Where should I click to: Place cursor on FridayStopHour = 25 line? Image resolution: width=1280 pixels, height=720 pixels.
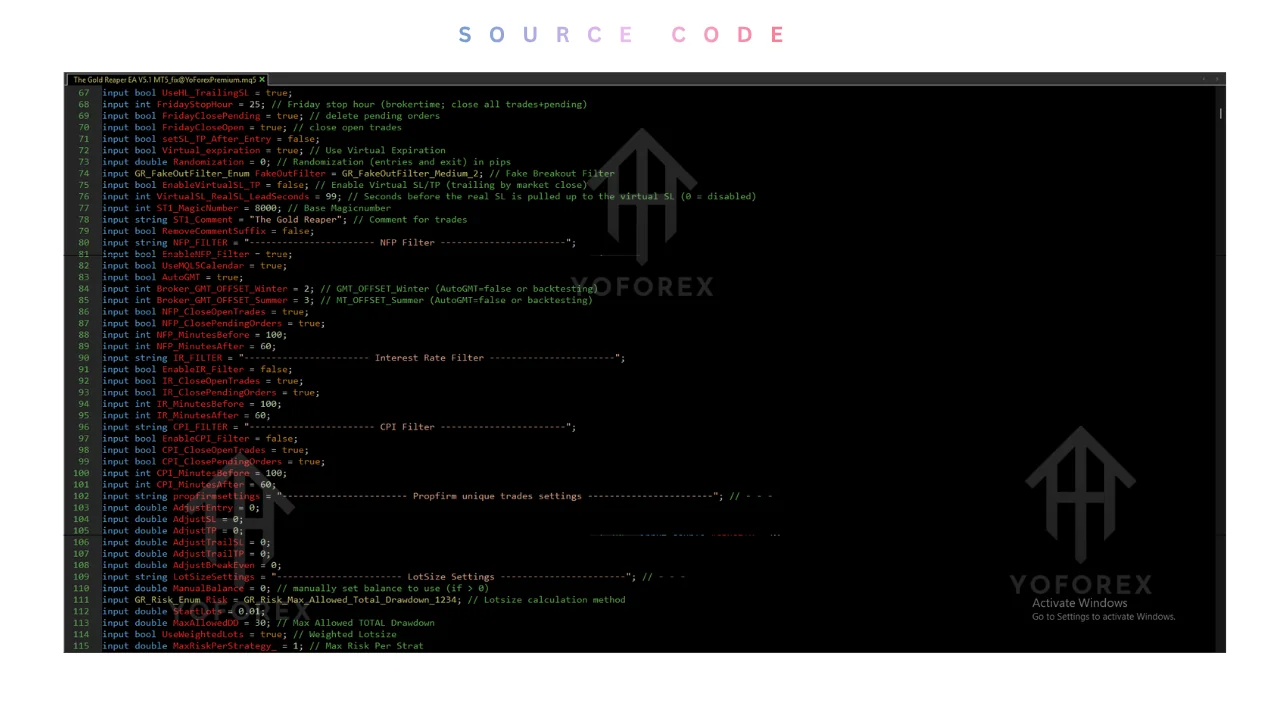tap(344, 104)
